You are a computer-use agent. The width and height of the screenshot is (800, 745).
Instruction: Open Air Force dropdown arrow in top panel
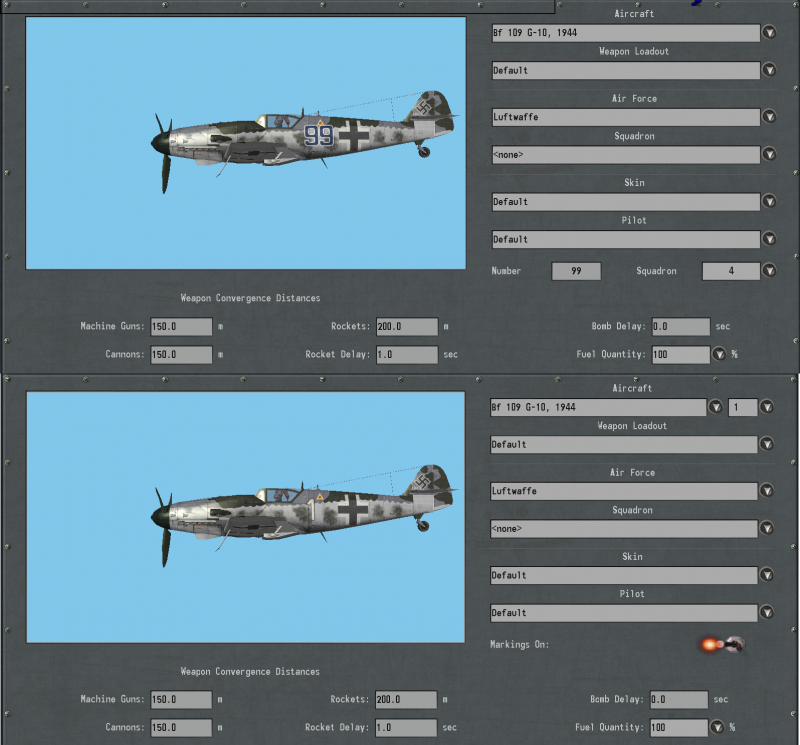(769, 116)
